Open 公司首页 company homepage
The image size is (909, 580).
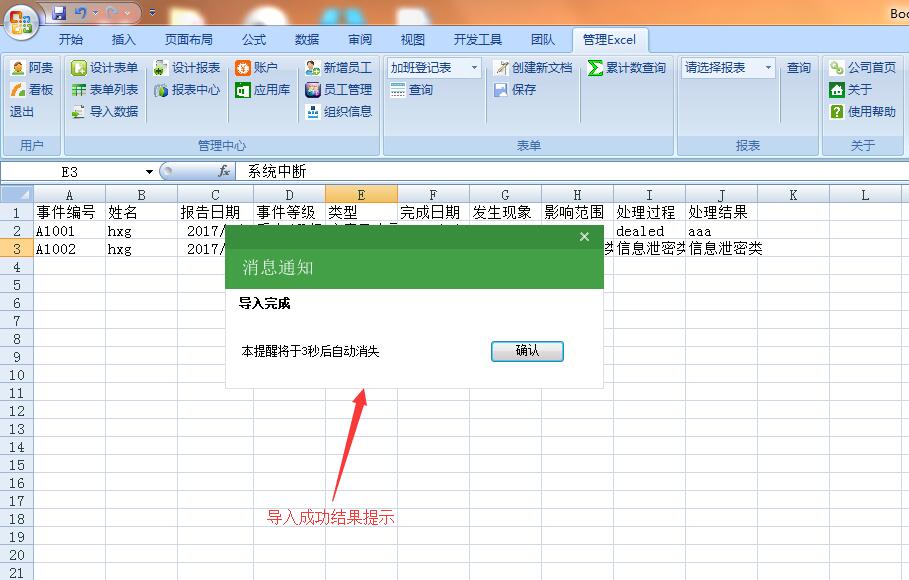pos(863,68)
